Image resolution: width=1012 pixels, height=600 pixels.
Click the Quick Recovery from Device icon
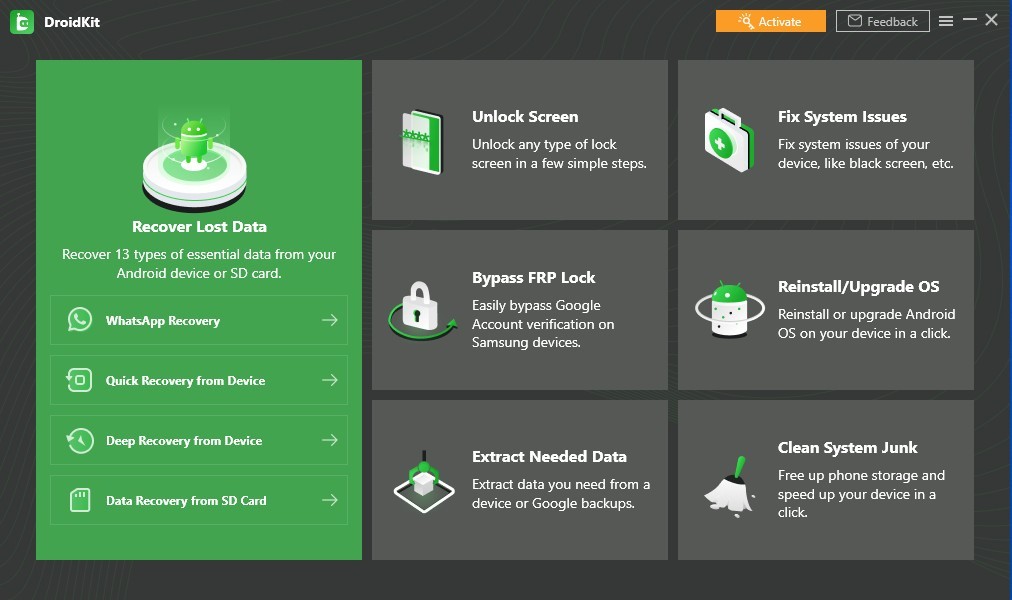click(x=80, y=380)
